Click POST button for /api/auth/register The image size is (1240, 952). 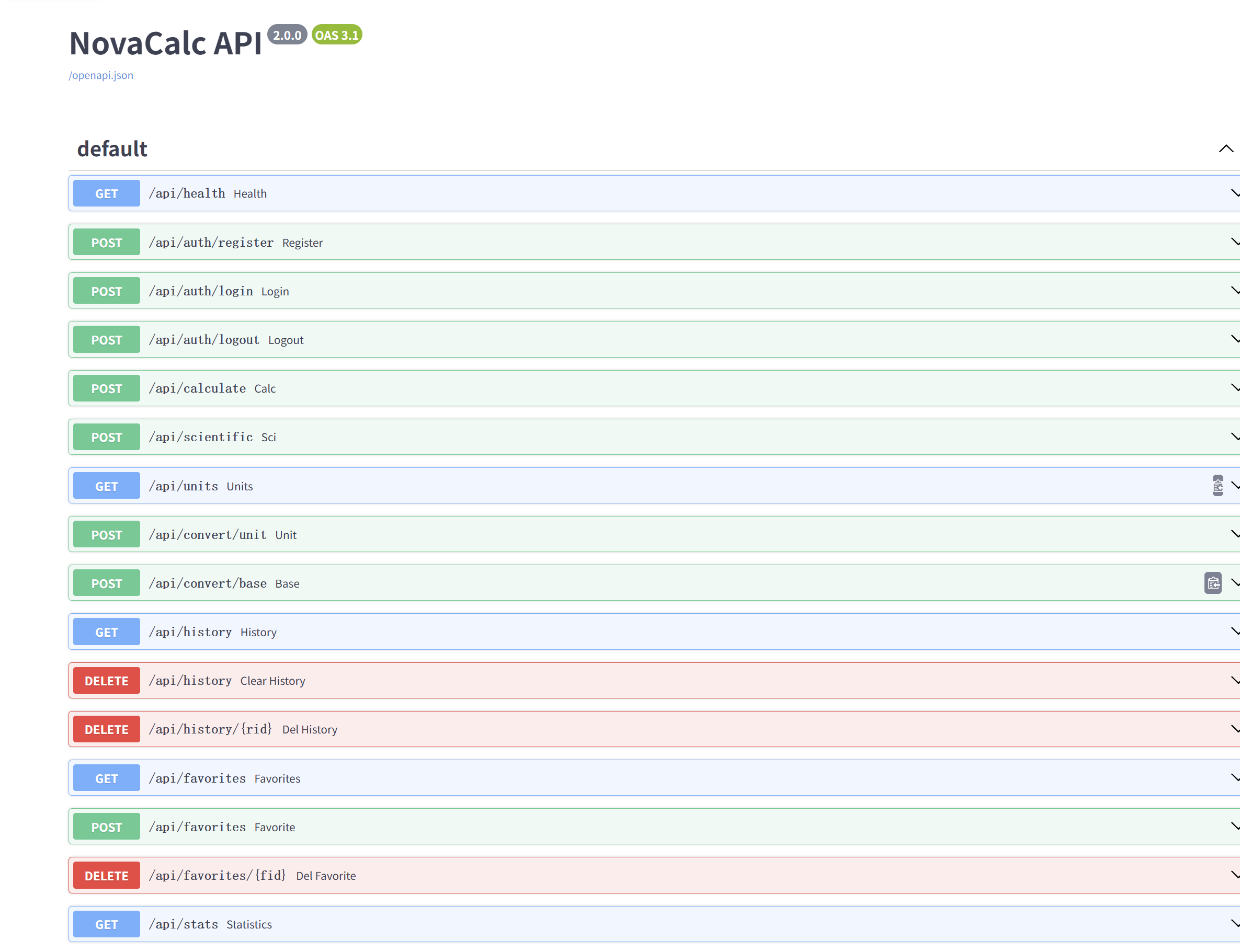(107, 242)
